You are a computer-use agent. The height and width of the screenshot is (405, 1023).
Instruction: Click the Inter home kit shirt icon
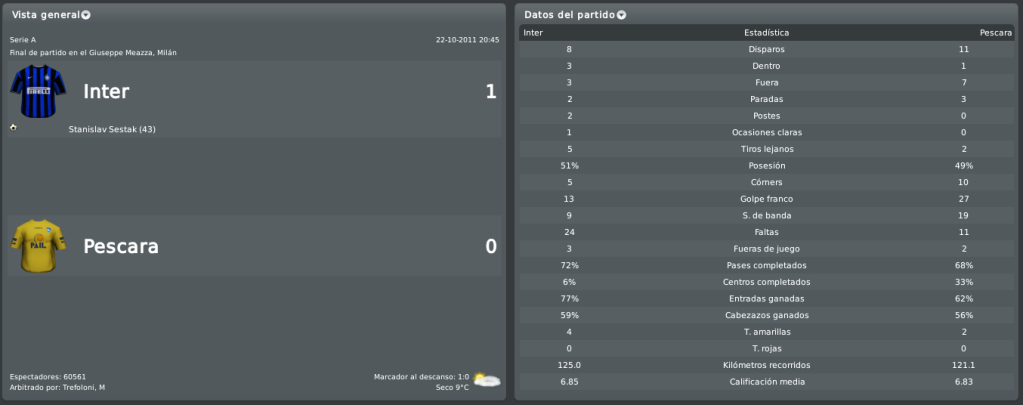tap(38, 91)
